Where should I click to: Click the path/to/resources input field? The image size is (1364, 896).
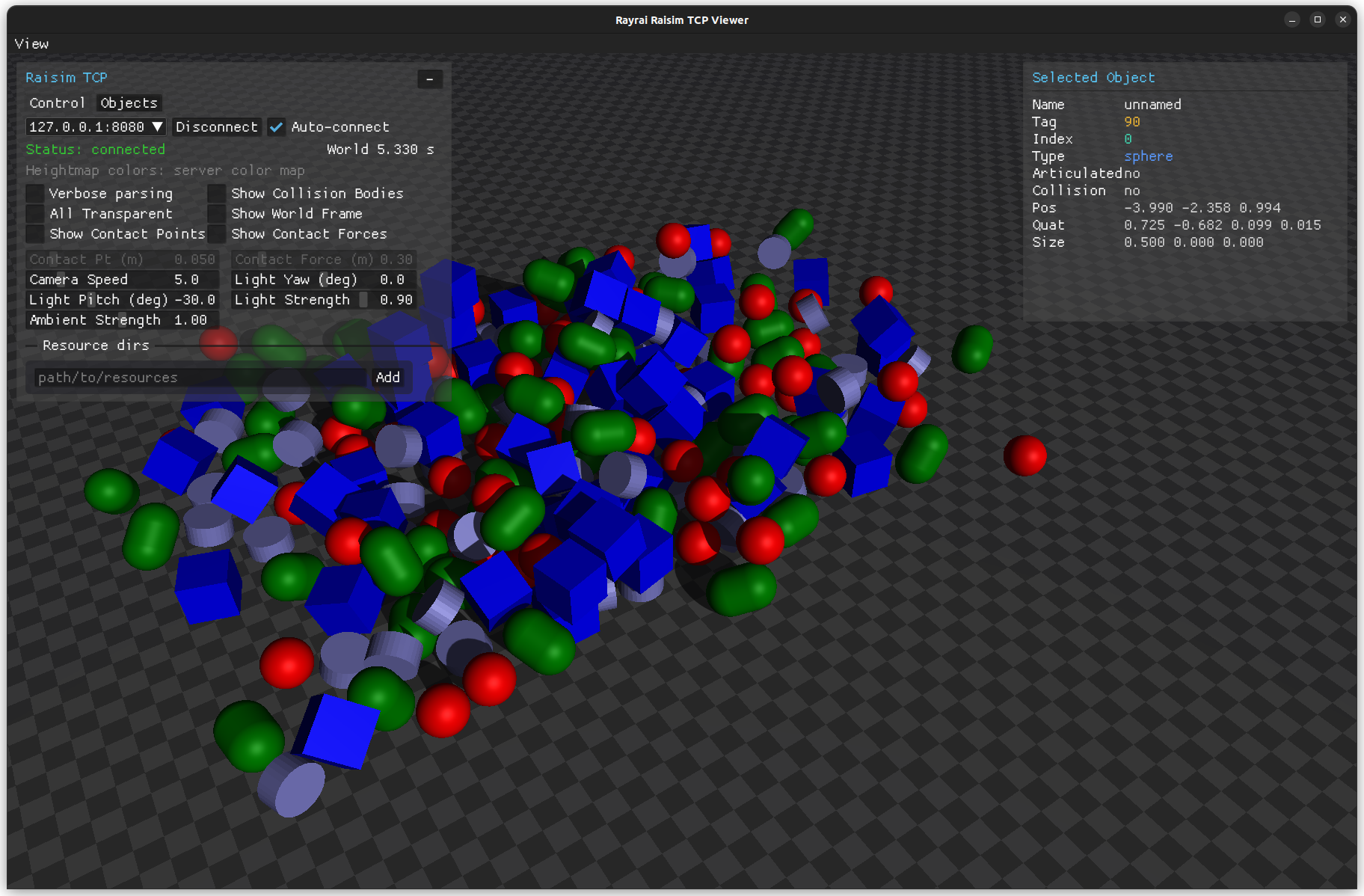[199, 378]
